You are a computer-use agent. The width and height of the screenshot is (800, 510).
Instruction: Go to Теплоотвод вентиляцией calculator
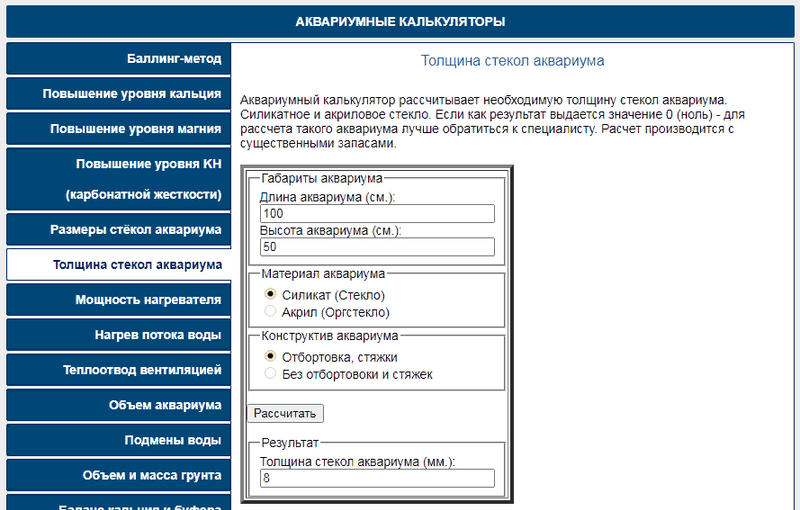click(x=118, y=370)
